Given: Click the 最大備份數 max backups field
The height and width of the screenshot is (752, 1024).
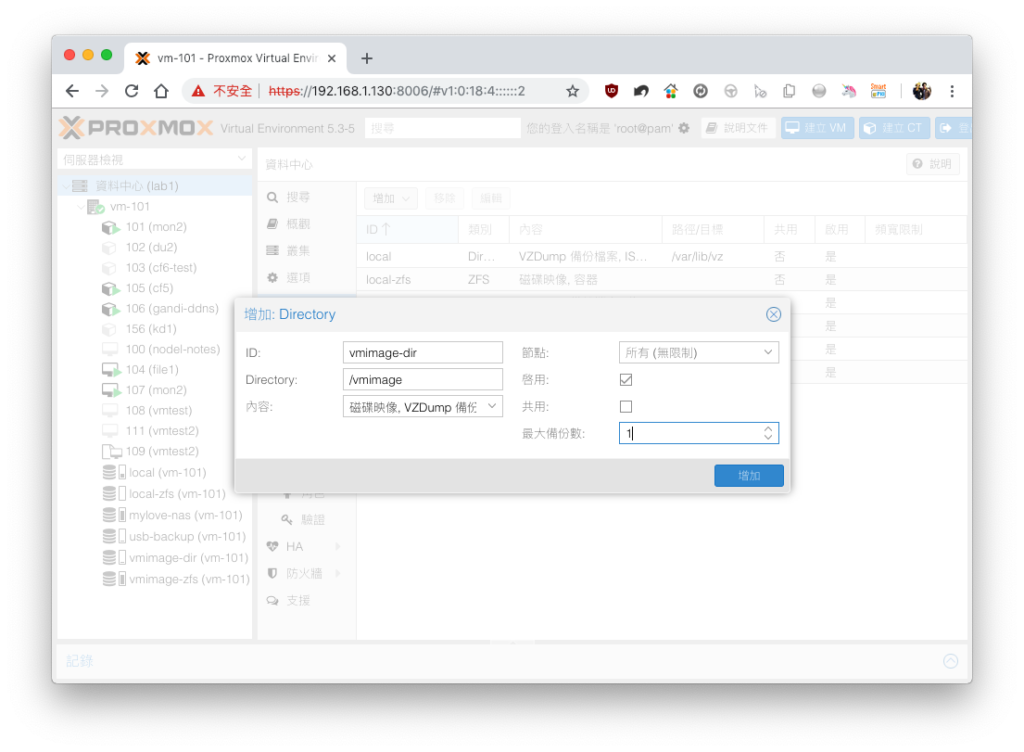Looking at the screenshot, I should click(691, 433).
